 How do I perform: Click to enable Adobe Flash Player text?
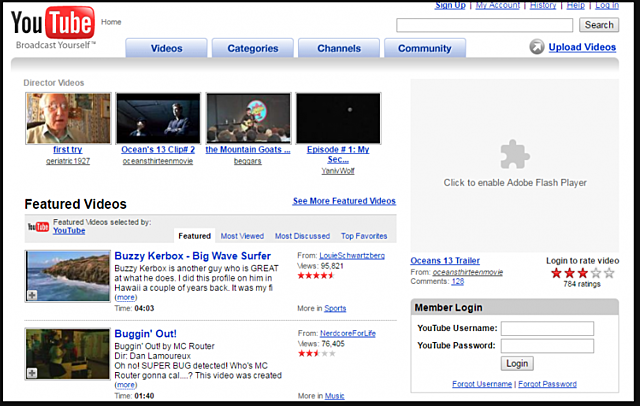tap(515, 183)
